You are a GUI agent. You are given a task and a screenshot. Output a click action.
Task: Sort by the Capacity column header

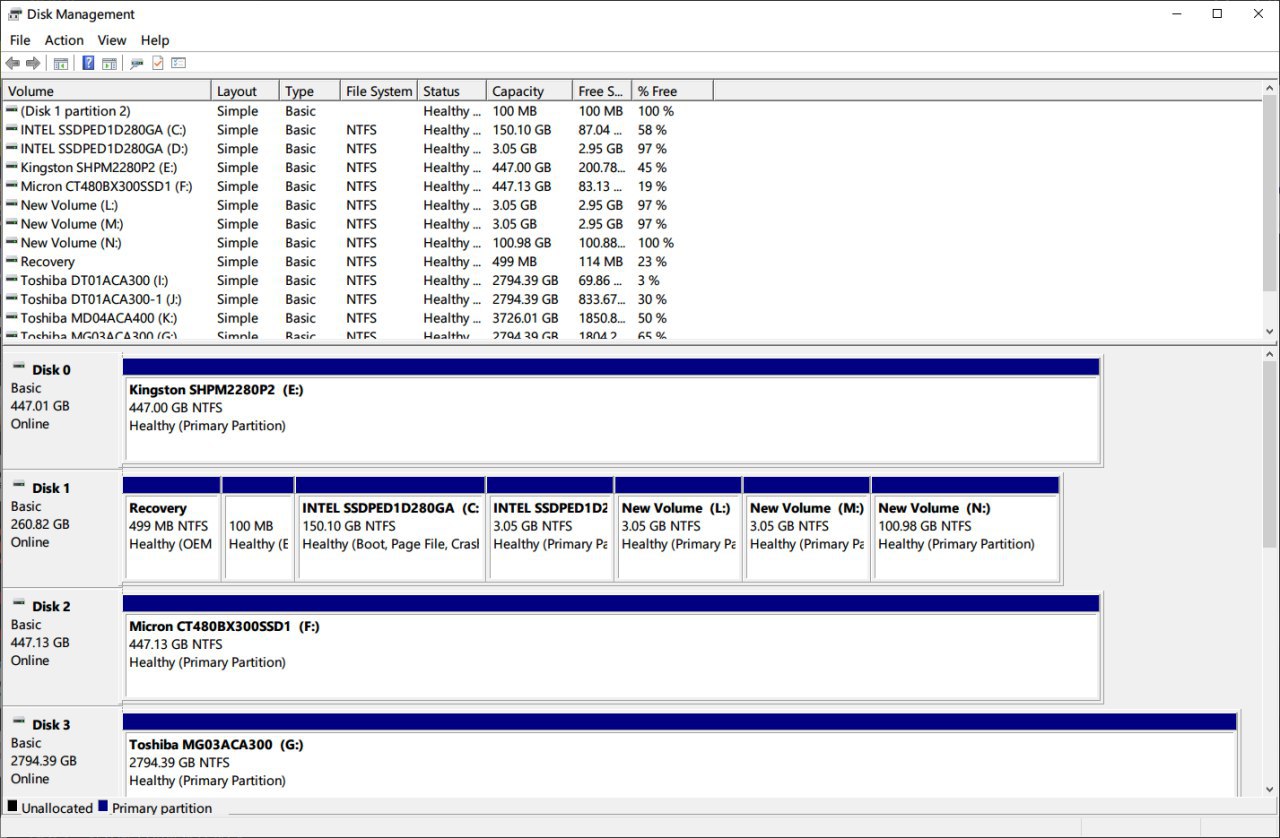pyautogui.click(x=530, y=91)
